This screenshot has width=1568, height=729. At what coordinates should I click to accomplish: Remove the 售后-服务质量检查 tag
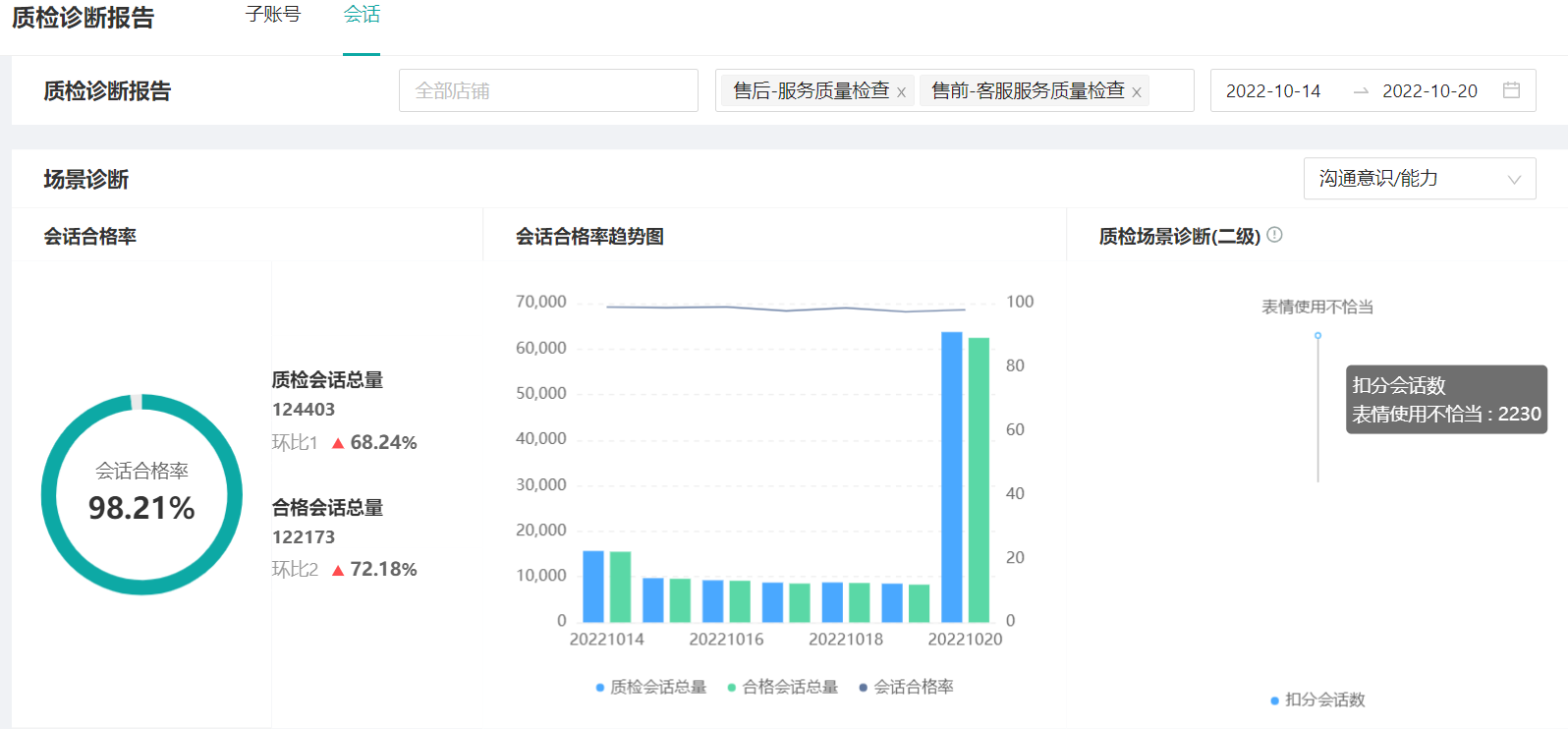901,92
